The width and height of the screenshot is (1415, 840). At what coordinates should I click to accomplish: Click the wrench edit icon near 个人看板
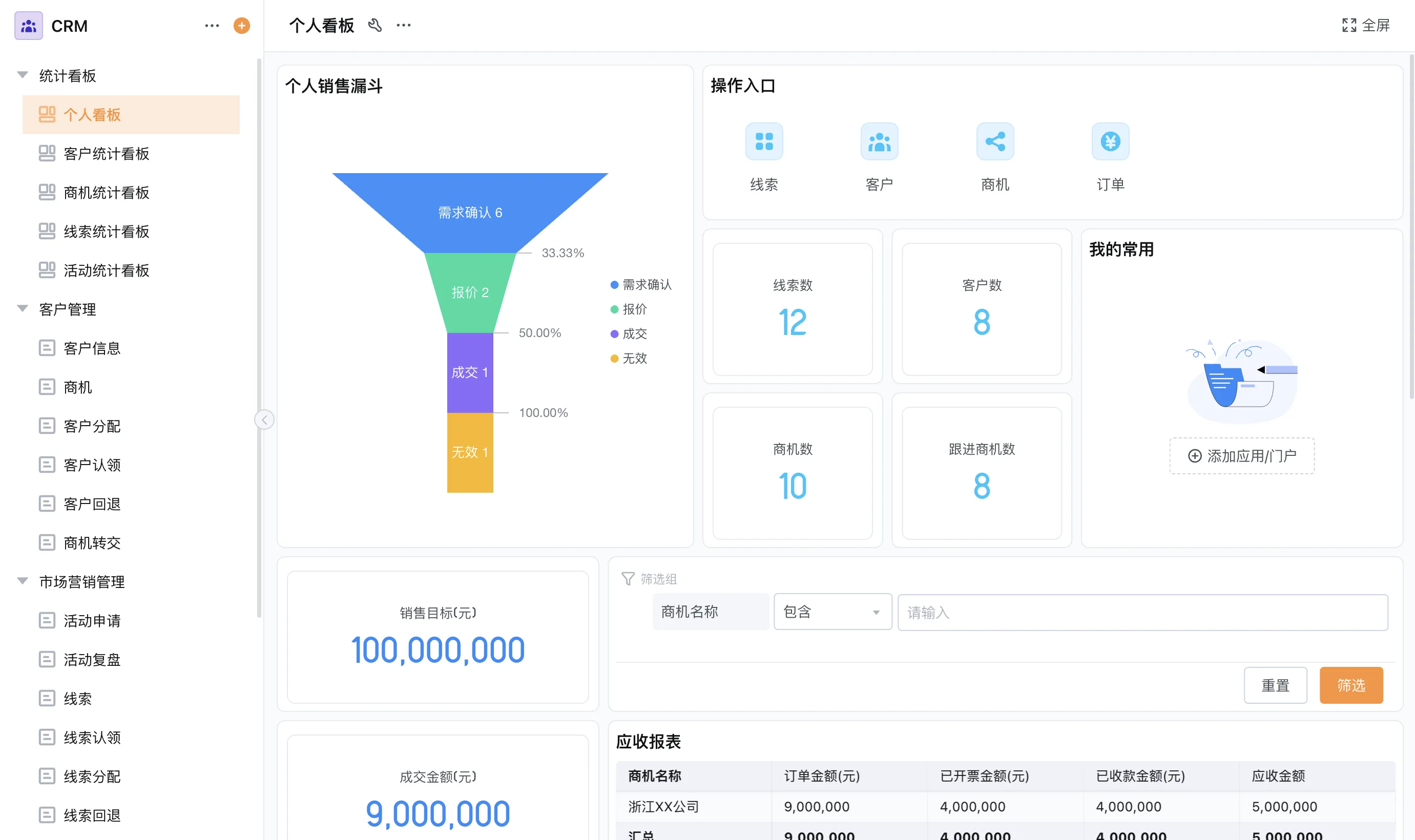[x=374, y=26]
